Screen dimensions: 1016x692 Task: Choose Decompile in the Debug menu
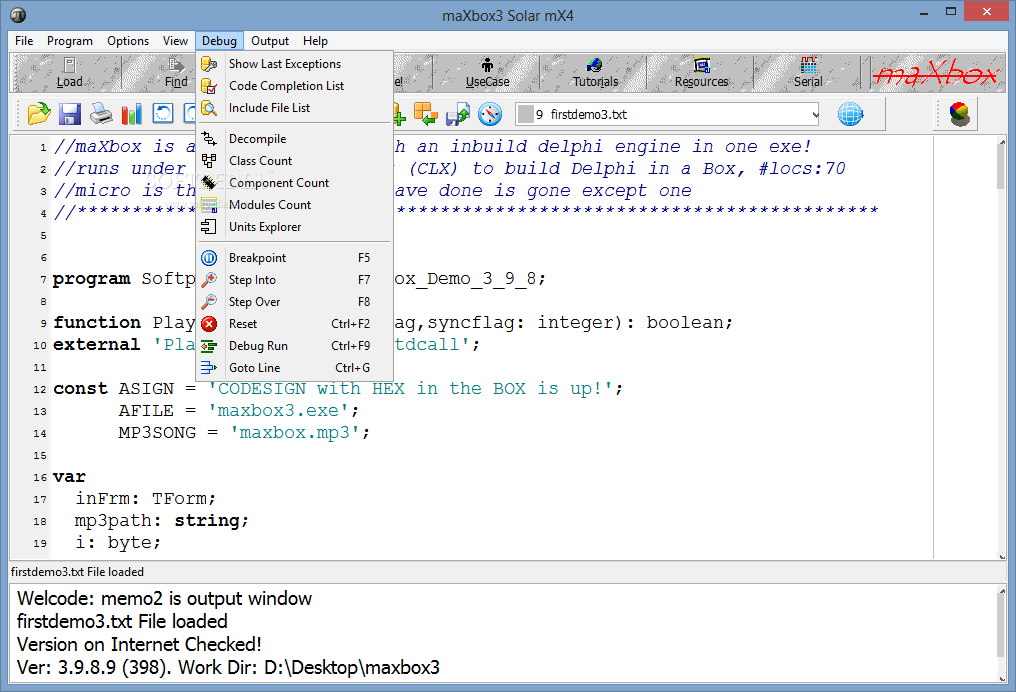[257, 139]
